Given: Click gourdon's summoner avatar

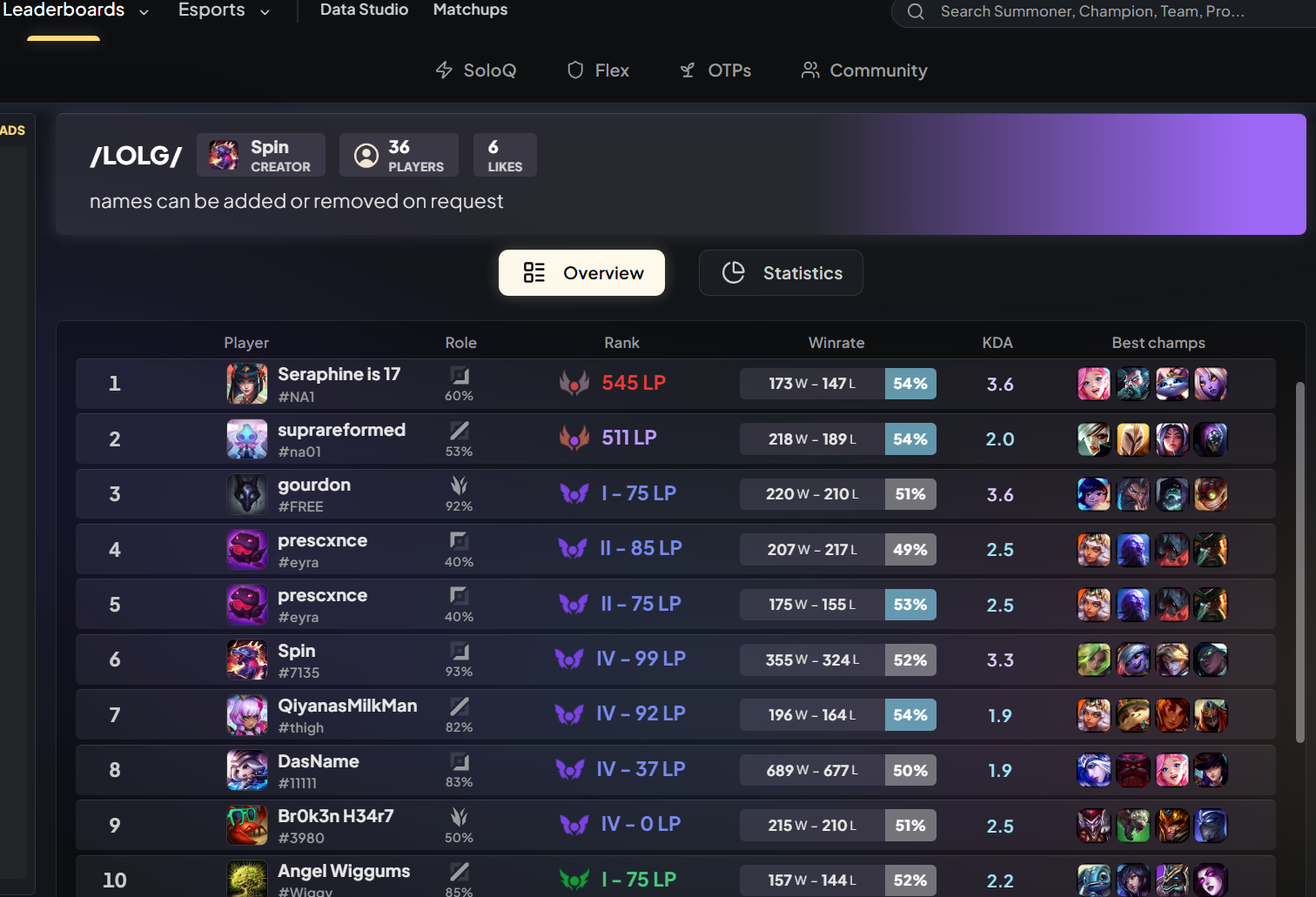Looking at the screenshot, I should tap(247, 494).
